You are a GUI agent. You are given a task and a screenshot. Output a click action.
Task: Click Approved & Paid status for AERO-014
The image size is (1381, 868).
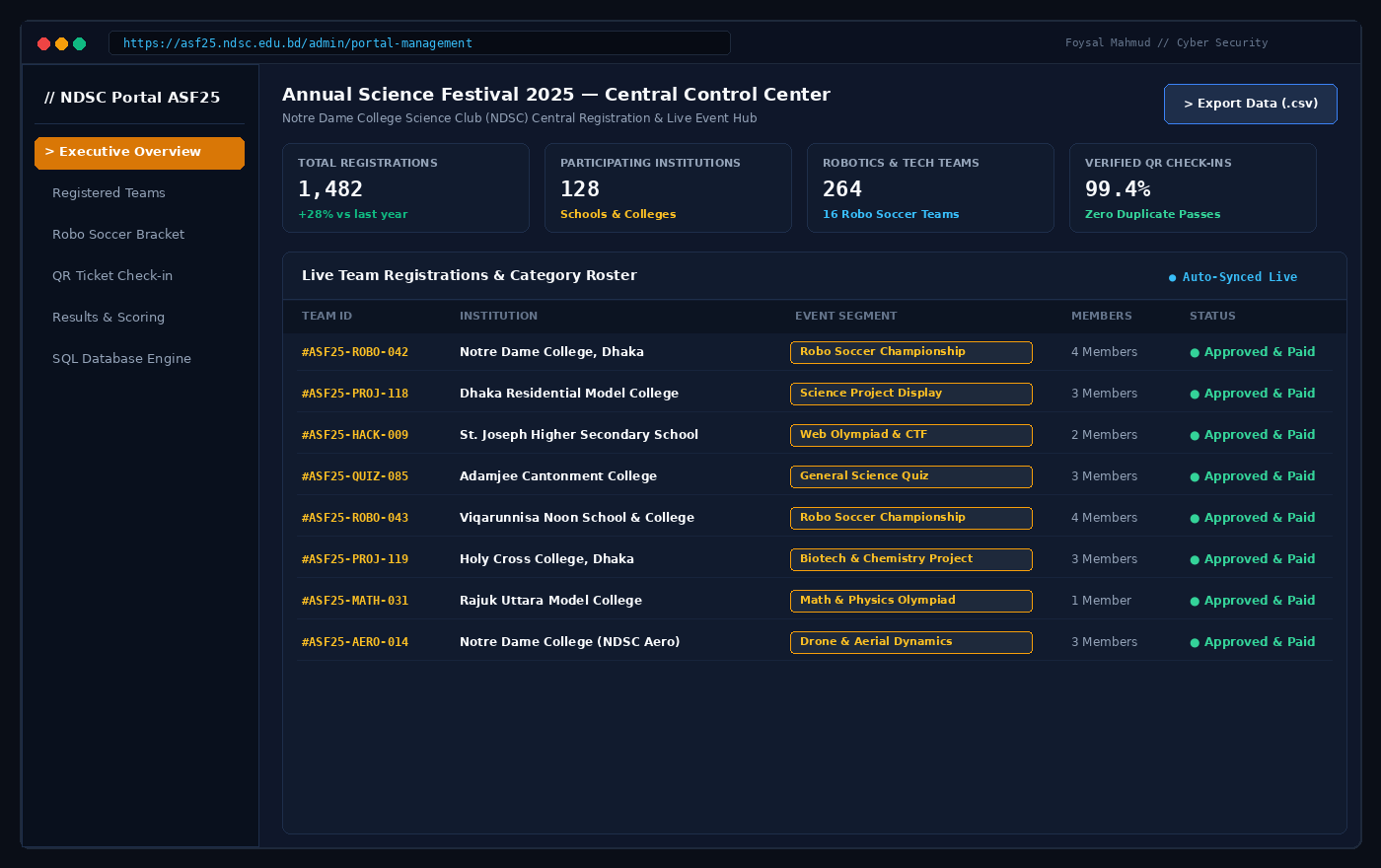click(1253, 642)
